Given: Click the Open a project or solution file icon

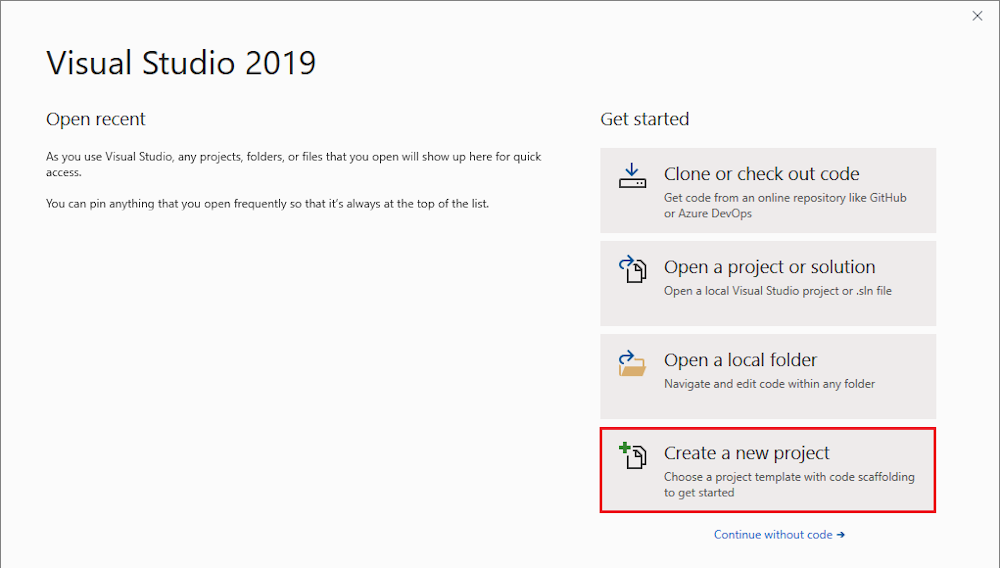Looking at the screenshot, I should 632,269.
